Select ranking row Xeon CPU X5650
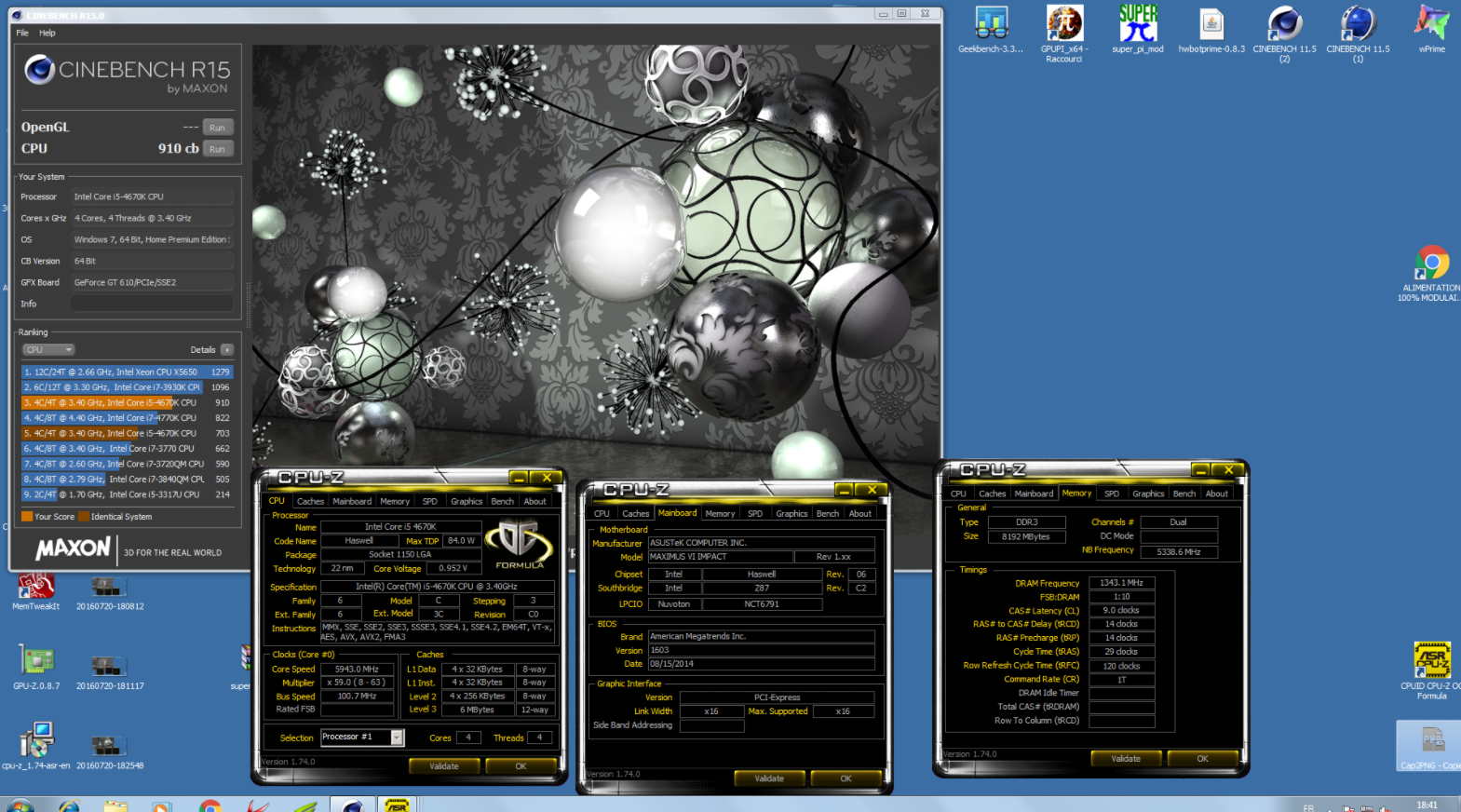1461x812 pixels. point(127,372)
